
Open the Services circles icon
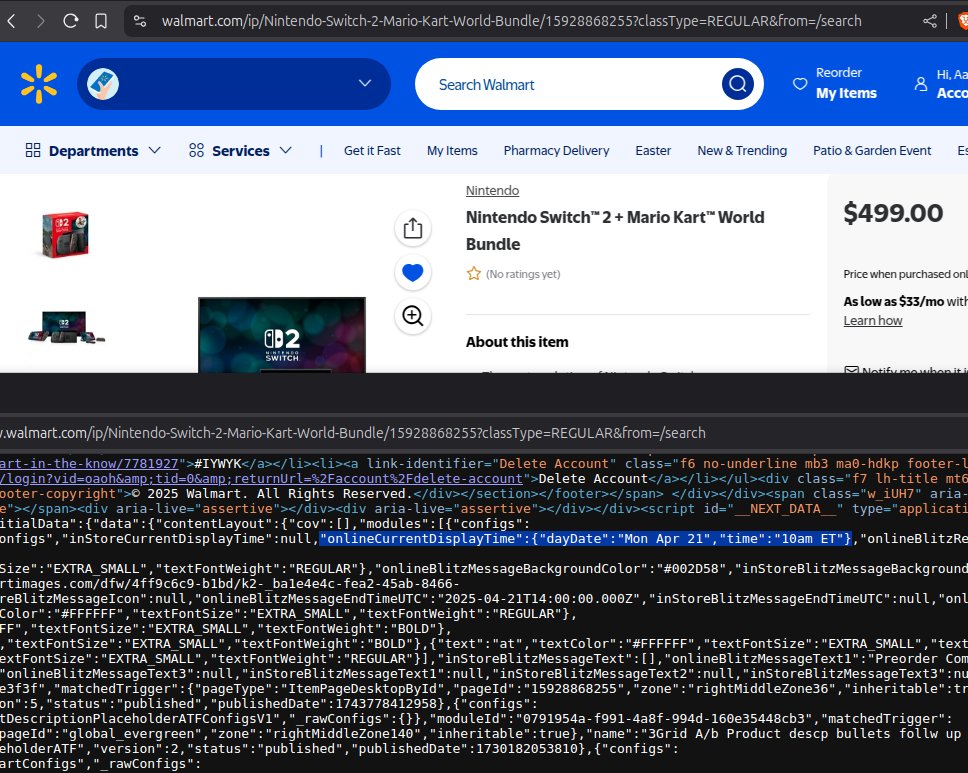(196, 150)
